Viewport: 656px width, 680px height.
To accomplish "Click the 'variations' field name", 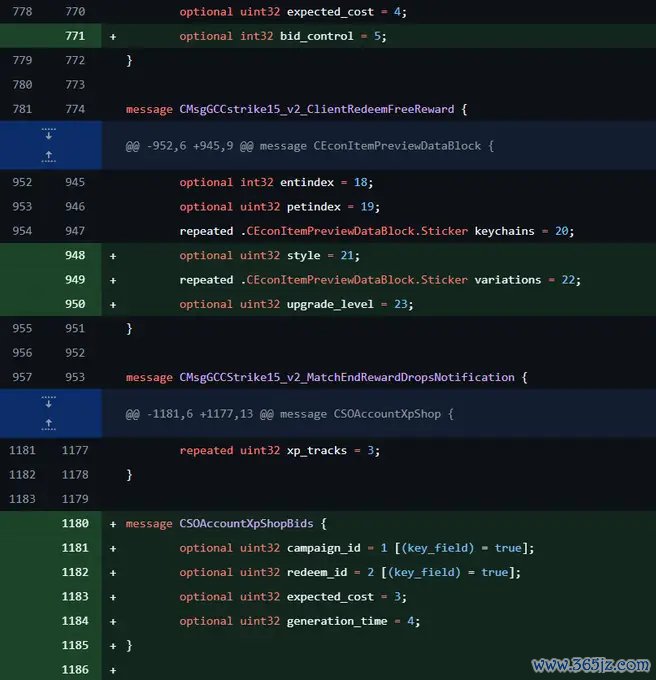I will [x=508, y=280].
